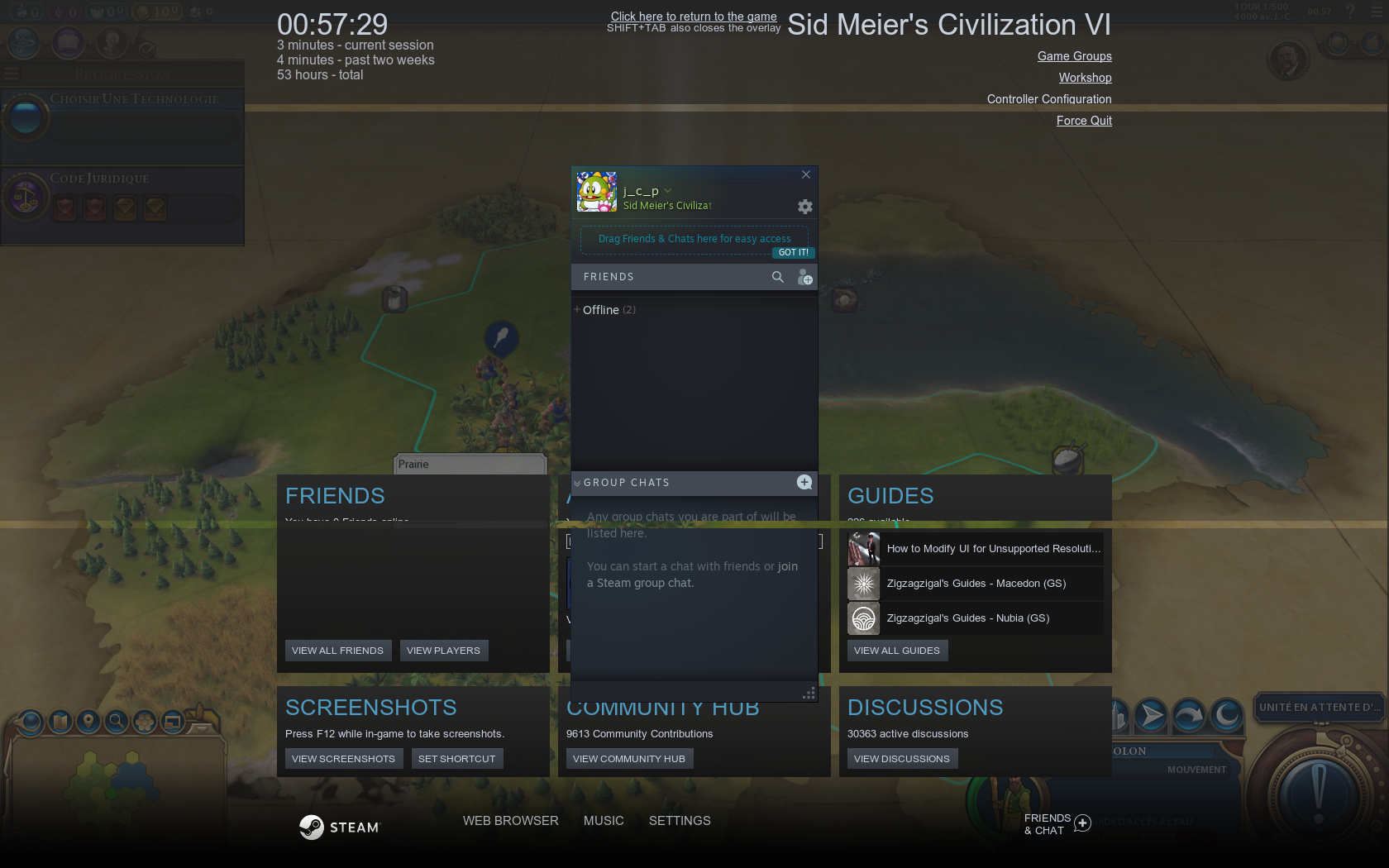Click the Steam logo
The height and width of the screenshot is (868, 1389).
[339, 827]
